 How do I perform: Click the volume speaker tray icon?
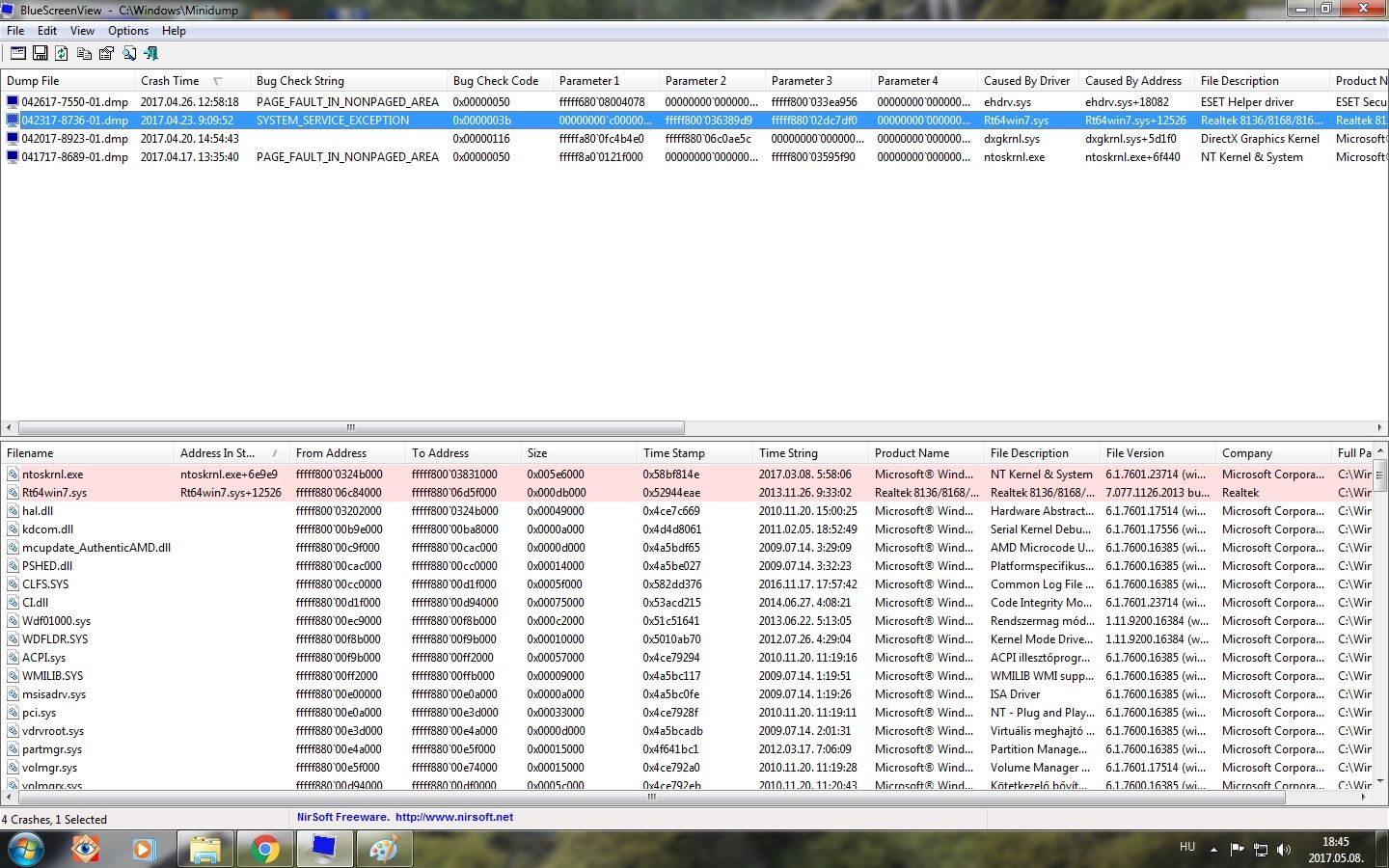pos(1284,850)
